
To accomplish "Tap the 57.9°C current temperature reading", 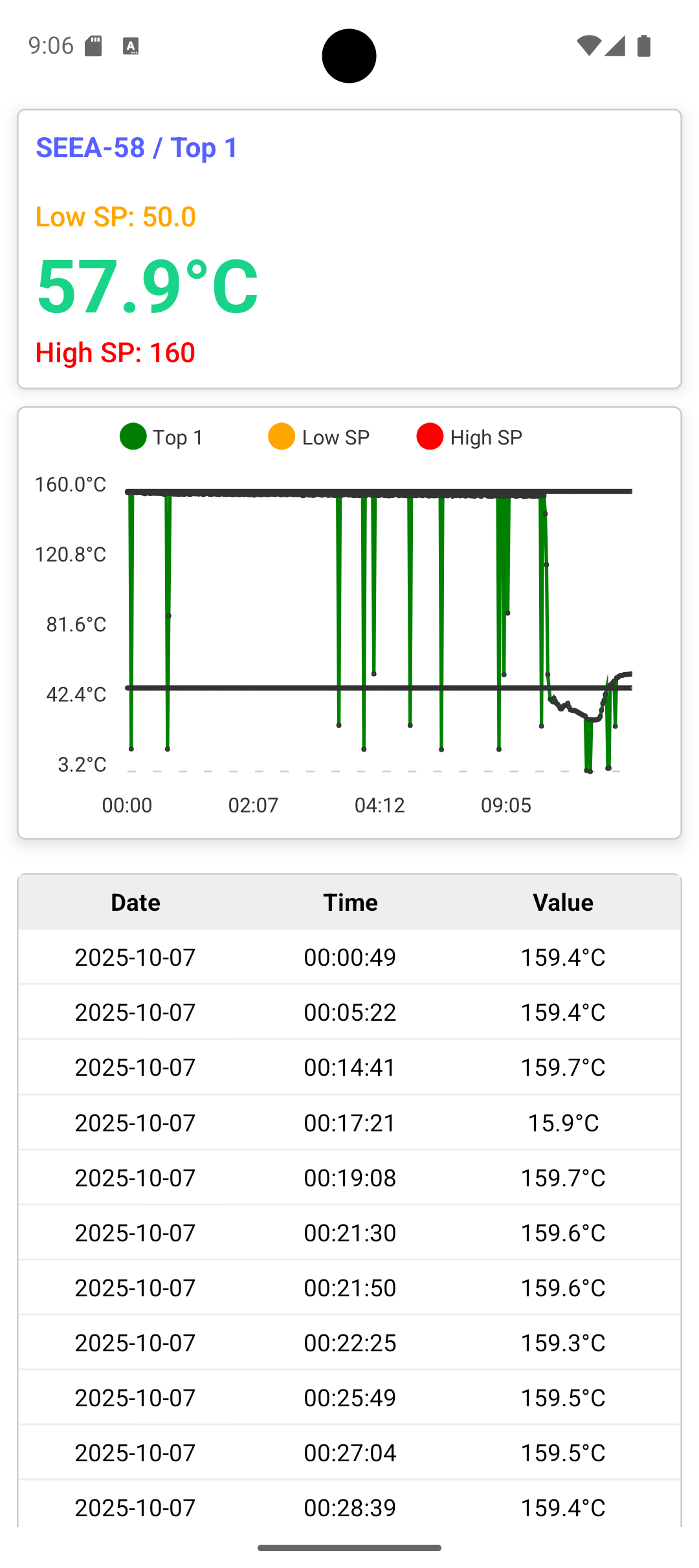I will (x=148, y=286).
